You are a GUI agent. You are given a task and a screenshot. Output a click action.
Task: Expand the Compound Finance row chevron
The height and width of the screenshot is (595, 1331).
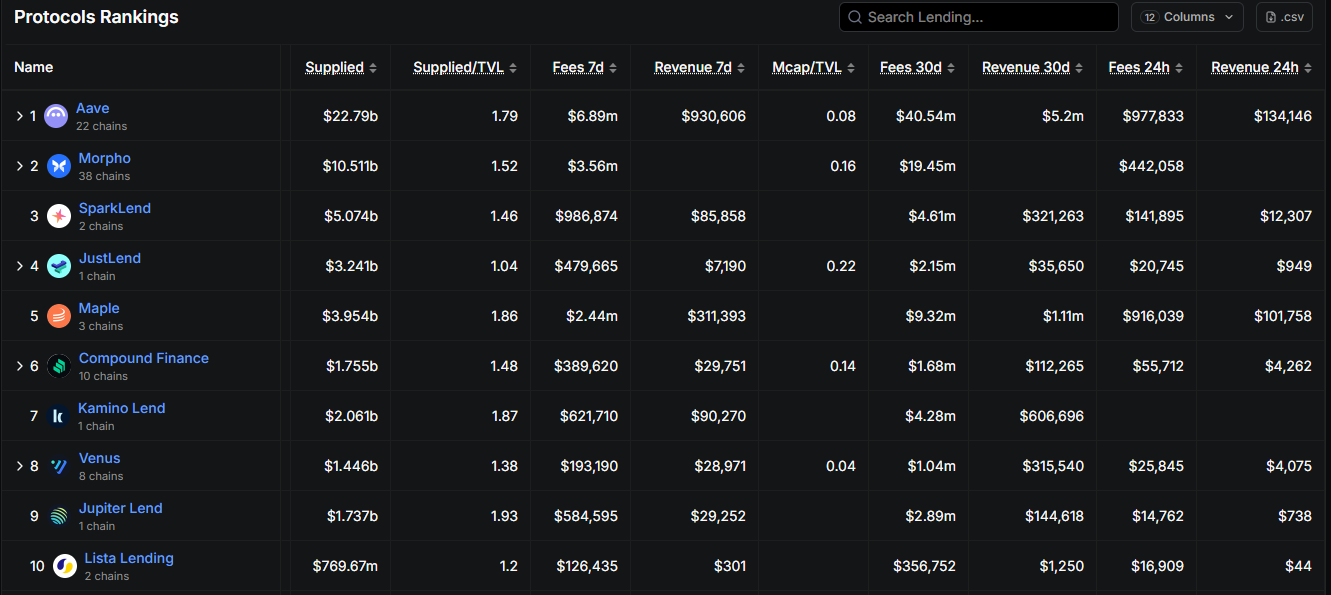[19, 366]
